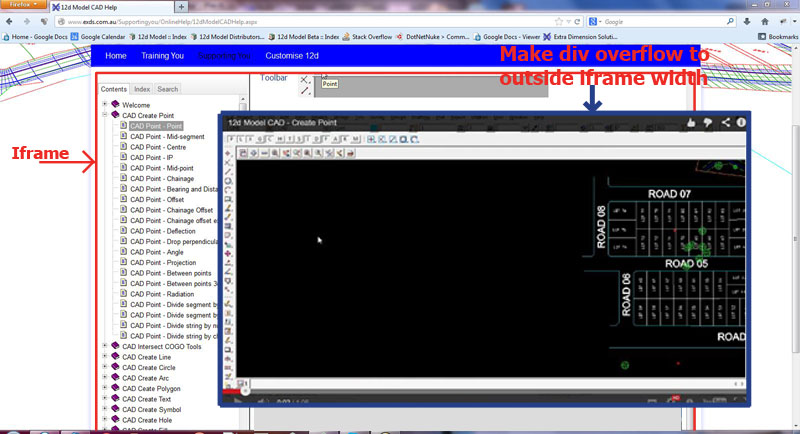Select CAD Point - Projection topic

tap(163, 263)
